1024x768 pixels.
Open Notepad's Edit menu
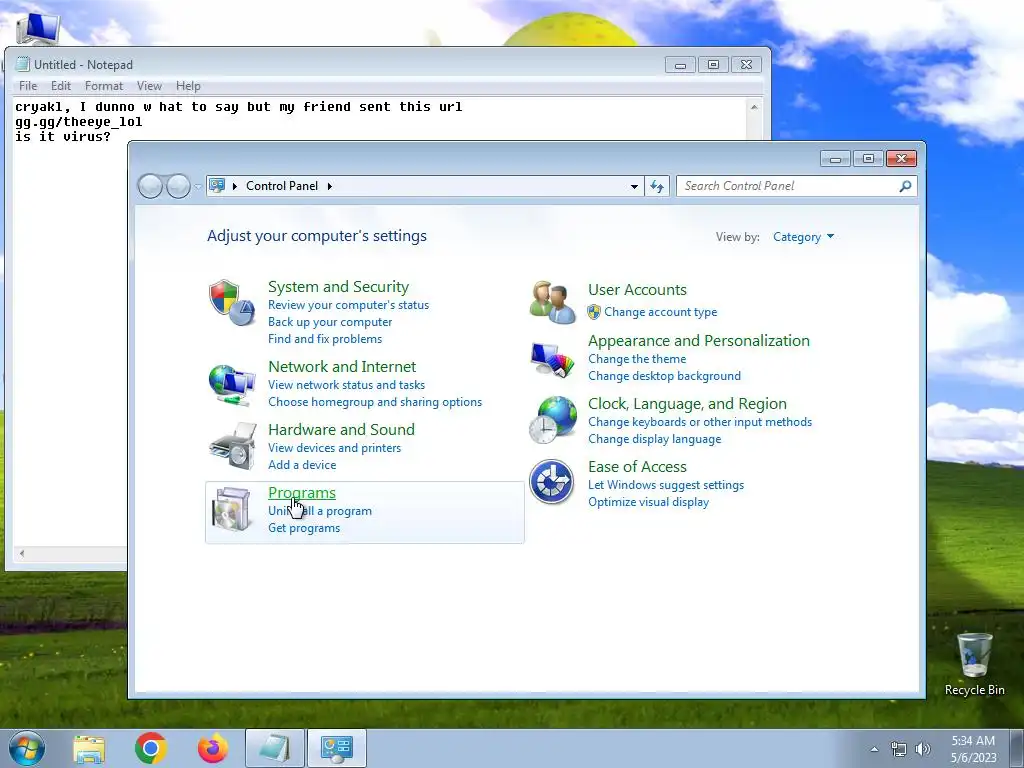[61, 86]
